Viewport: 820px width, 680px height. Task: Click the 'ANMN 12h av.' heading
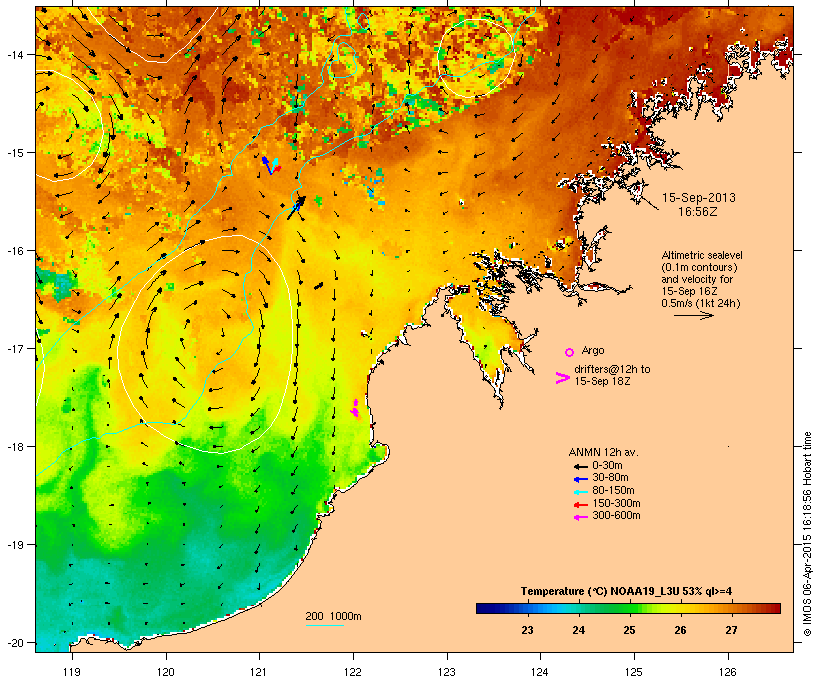coord(603,452)
